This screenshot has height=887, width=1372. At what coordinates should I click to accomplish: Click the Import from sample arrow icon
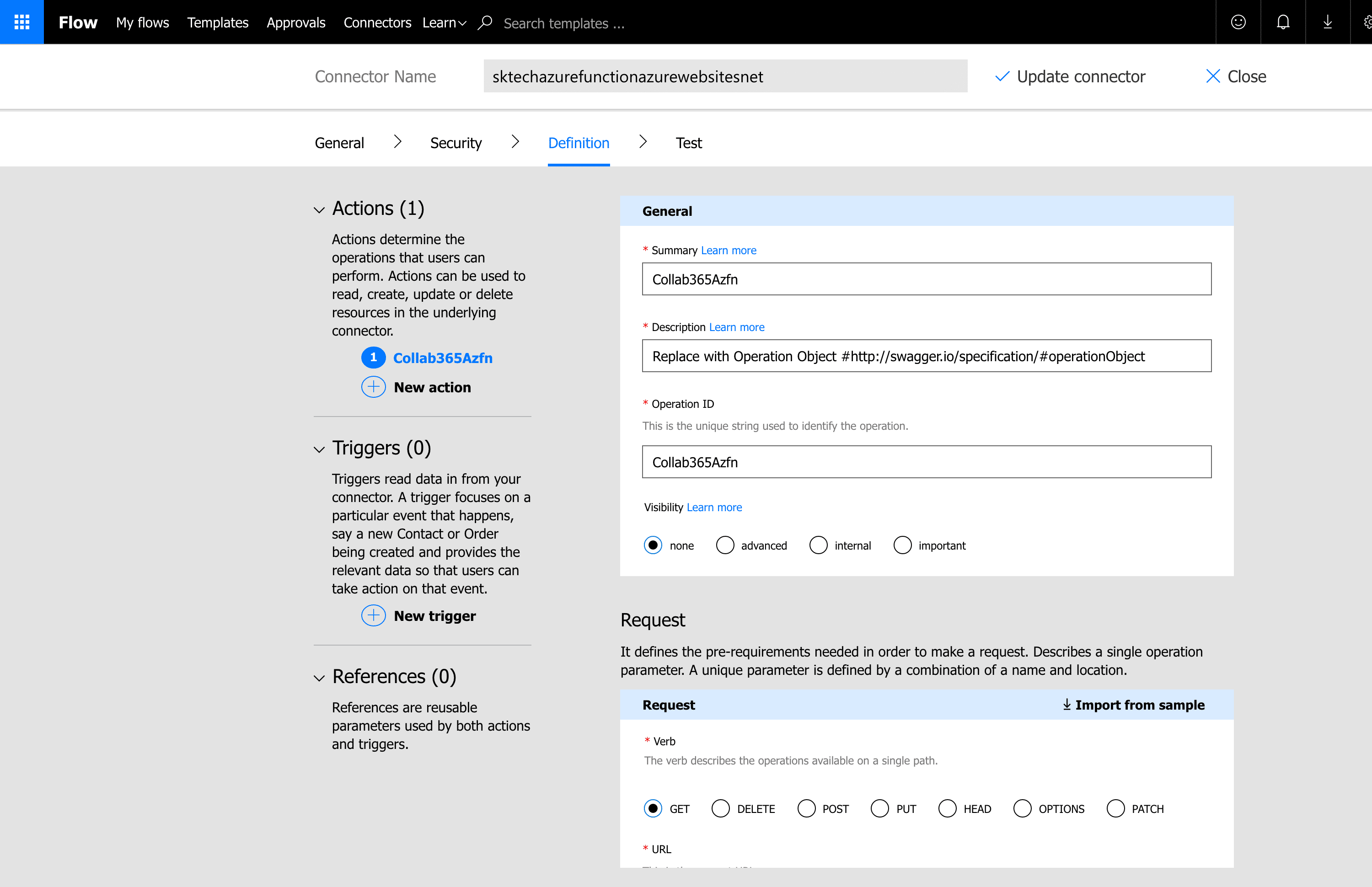pos(1067,705)
